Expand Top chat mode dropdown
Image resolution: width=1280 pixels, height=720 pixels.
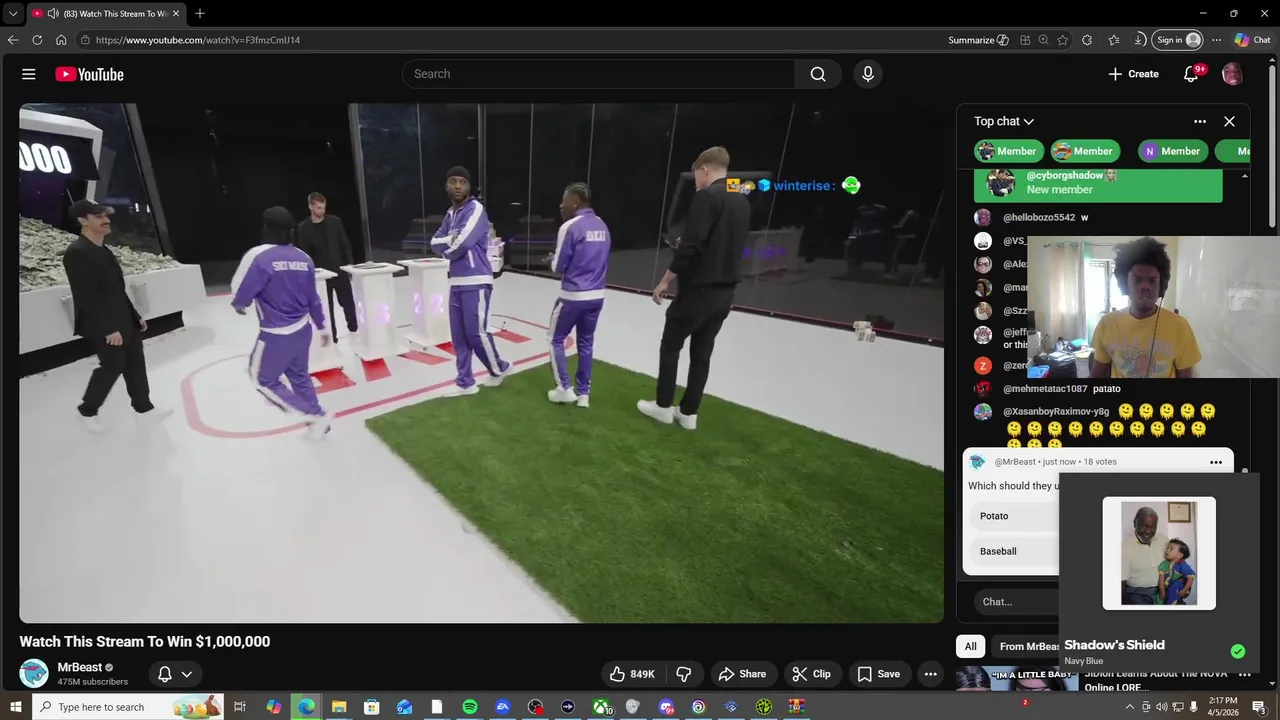pyautogui.click(x=1004, y=121)
